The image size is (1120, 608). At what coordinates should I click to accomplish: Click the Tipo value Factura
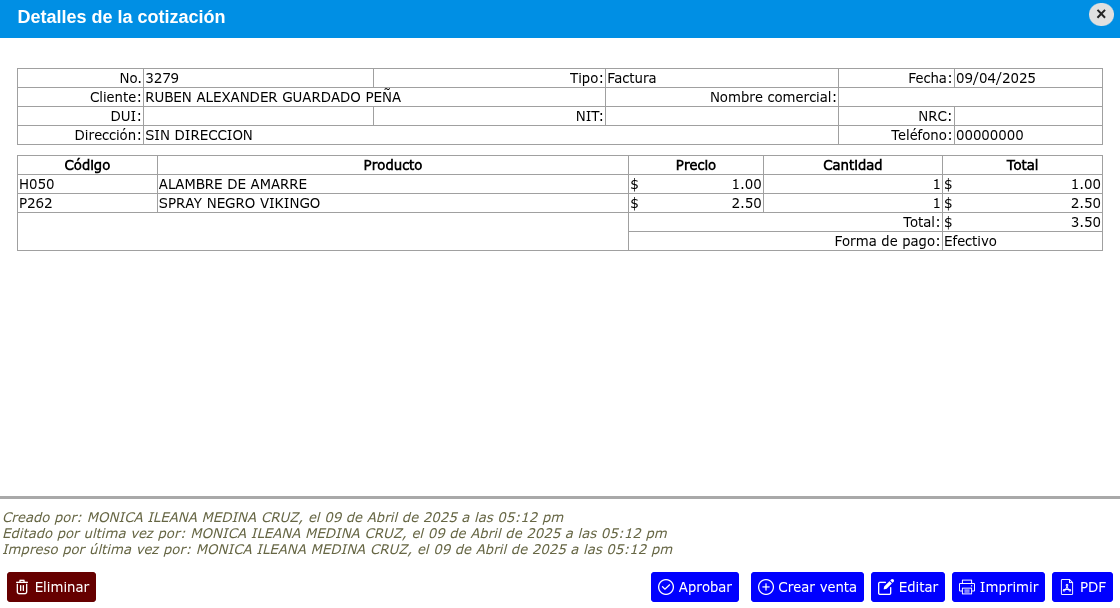(631, 78)
